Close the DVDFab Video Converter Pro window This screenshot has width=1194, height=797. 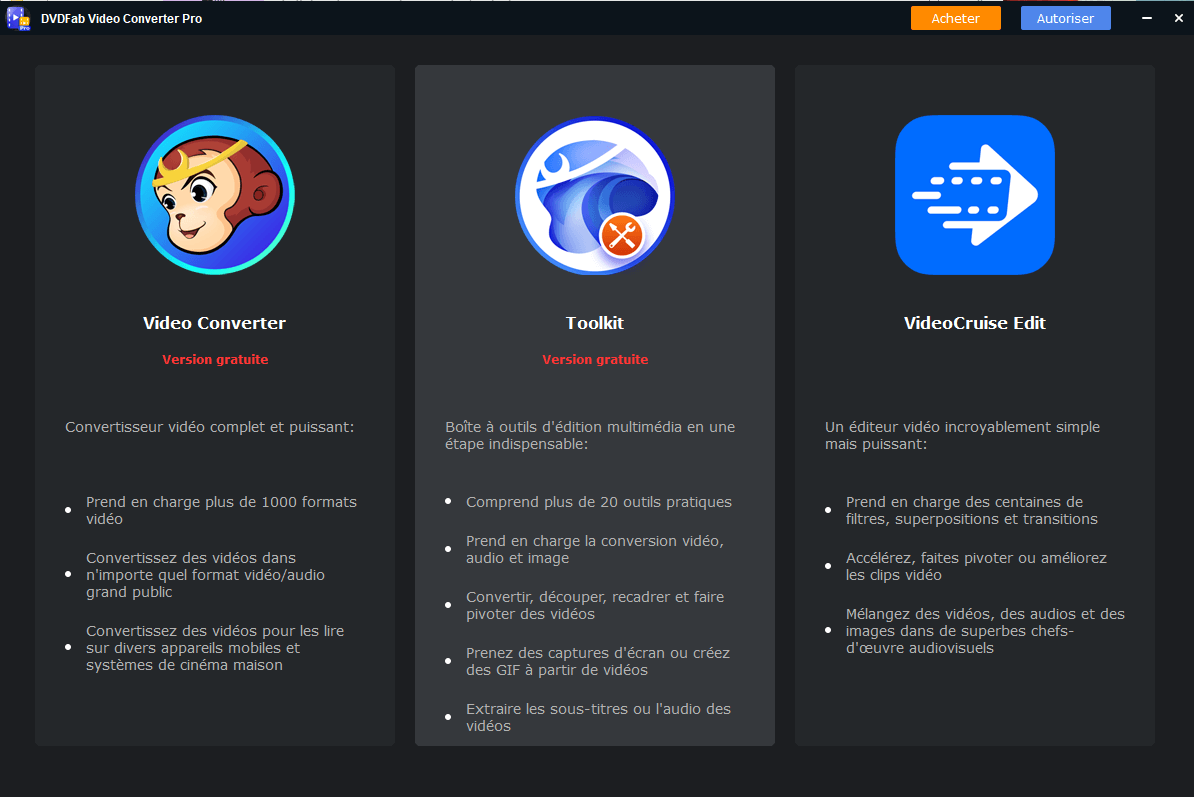(x=1178, y=18)
